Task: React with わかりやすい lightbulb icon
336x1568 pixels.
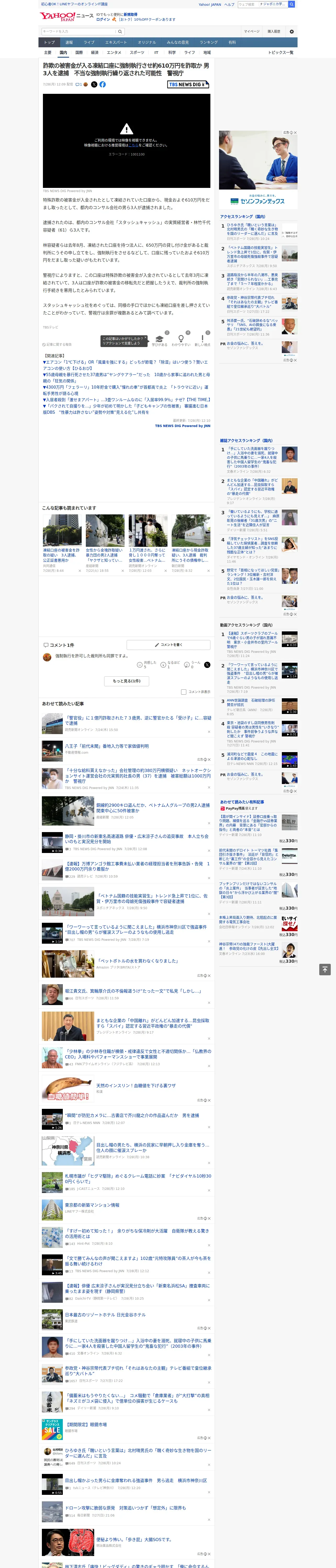Action: pos(181,338)
